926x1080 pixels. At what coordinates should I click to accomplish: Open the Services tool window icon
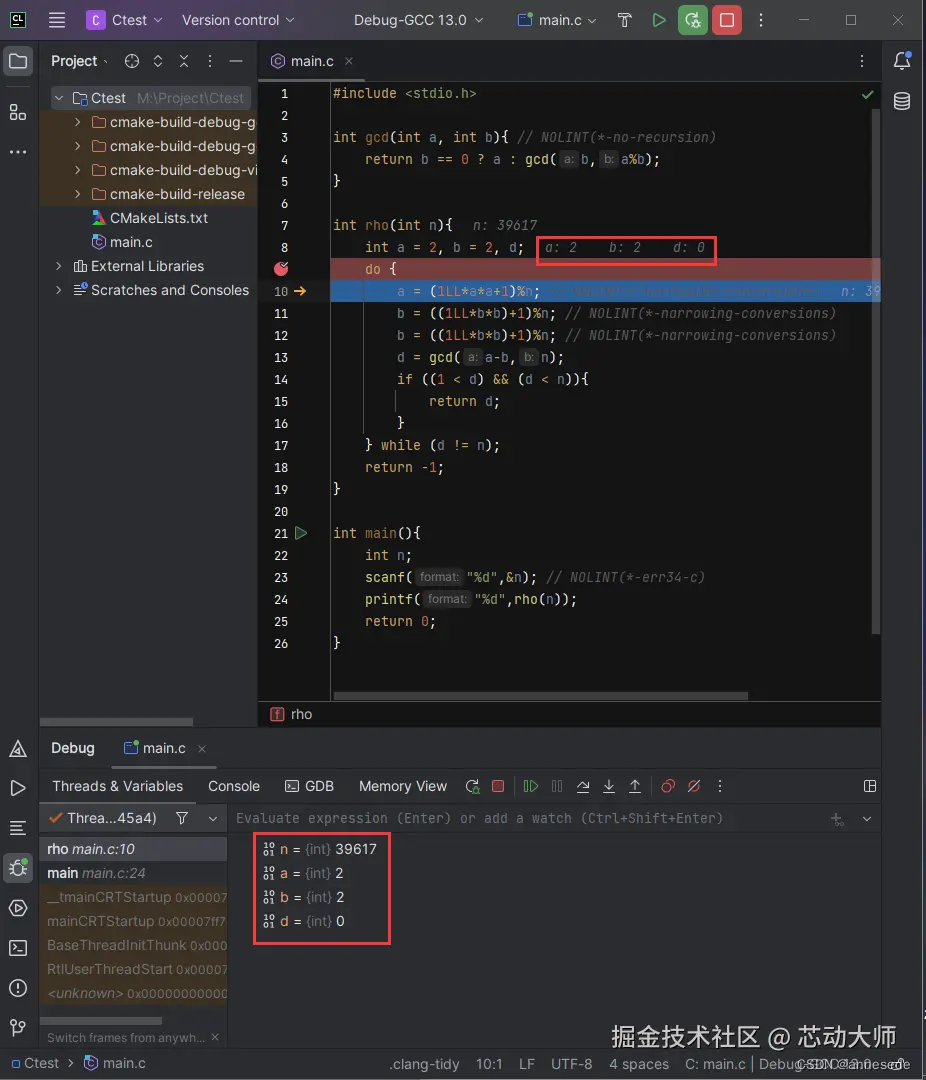click(x=18, y=908)
